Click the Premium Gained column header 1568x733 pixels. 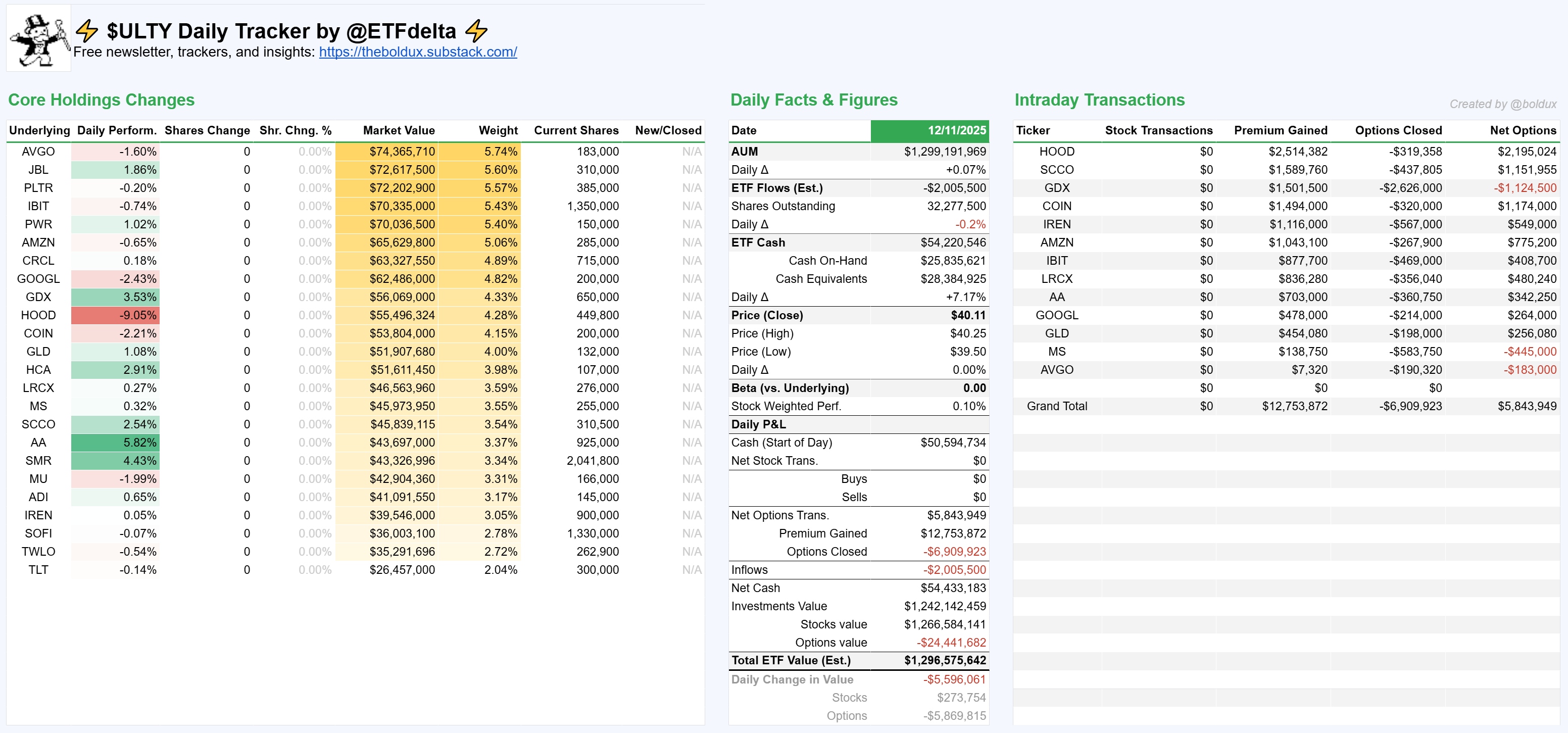pyautogui.click(x=1280, y=130)
